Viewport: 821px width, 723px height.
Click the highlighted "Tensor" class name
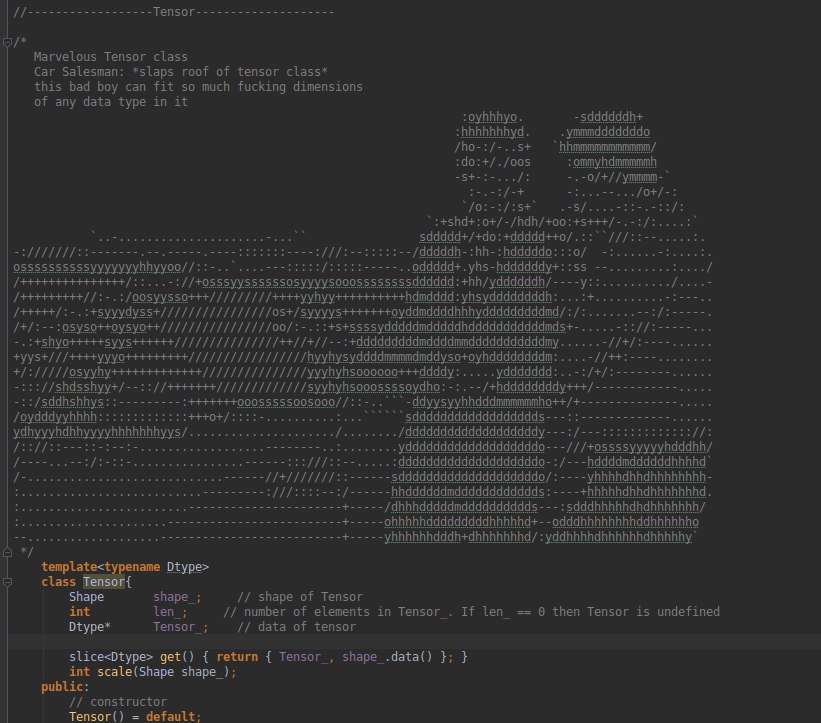tap(104, 582)
